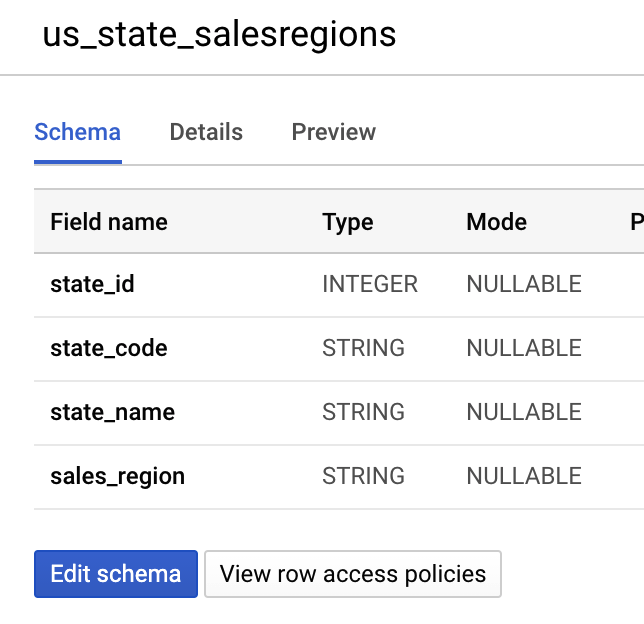This screenshot has height=624, width=644.
Task: Click the Edit schema button
Action: click(x=116, y=574)
